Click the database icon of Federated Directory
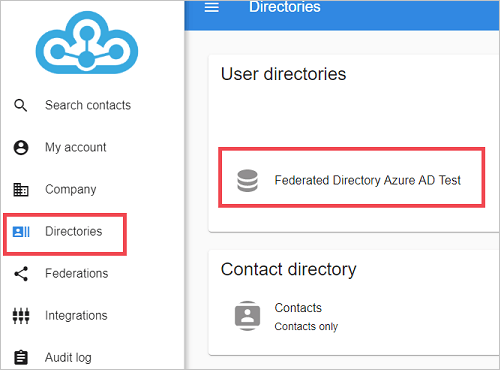 click(x=247, y=180)
